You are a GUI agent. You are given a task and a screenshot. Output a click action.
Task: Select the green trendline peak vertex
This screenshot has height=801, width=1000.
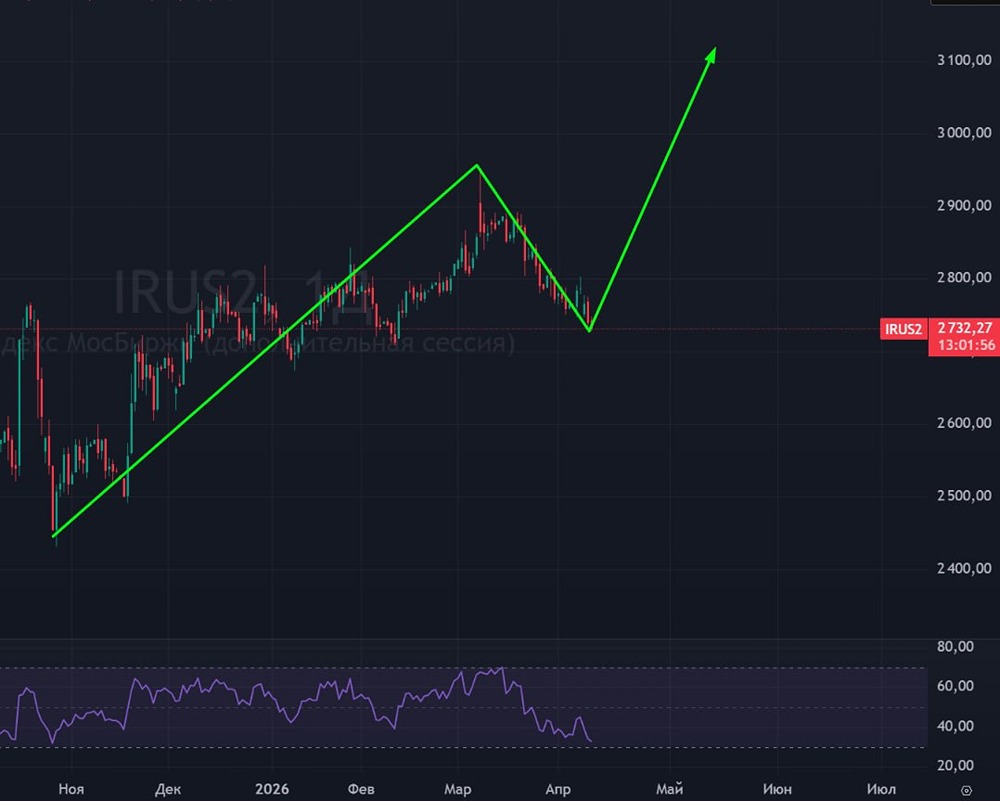click(x=477, y=166)
